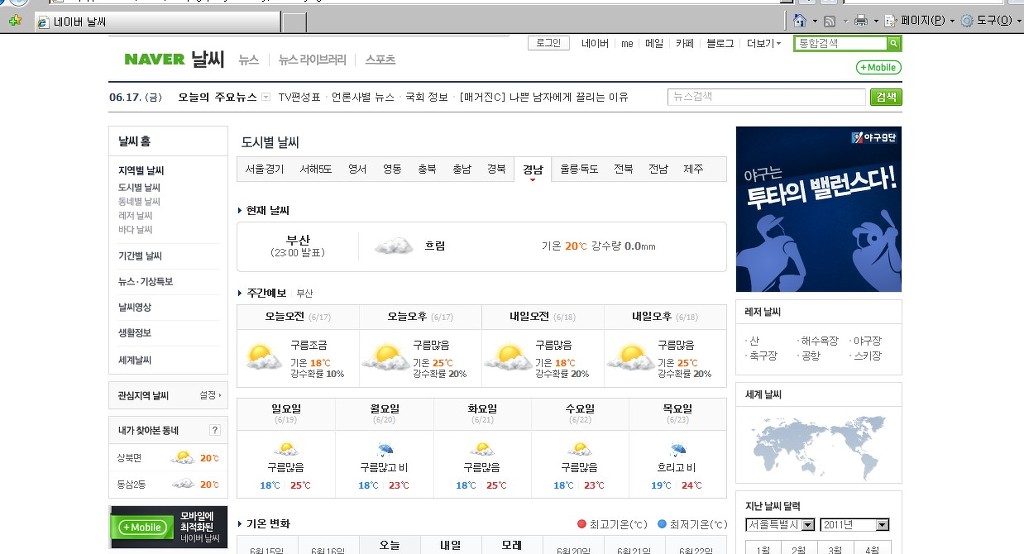Click the Print toolbar icon
Viewport: 1024px width, 554px height.
click(860, 21)
